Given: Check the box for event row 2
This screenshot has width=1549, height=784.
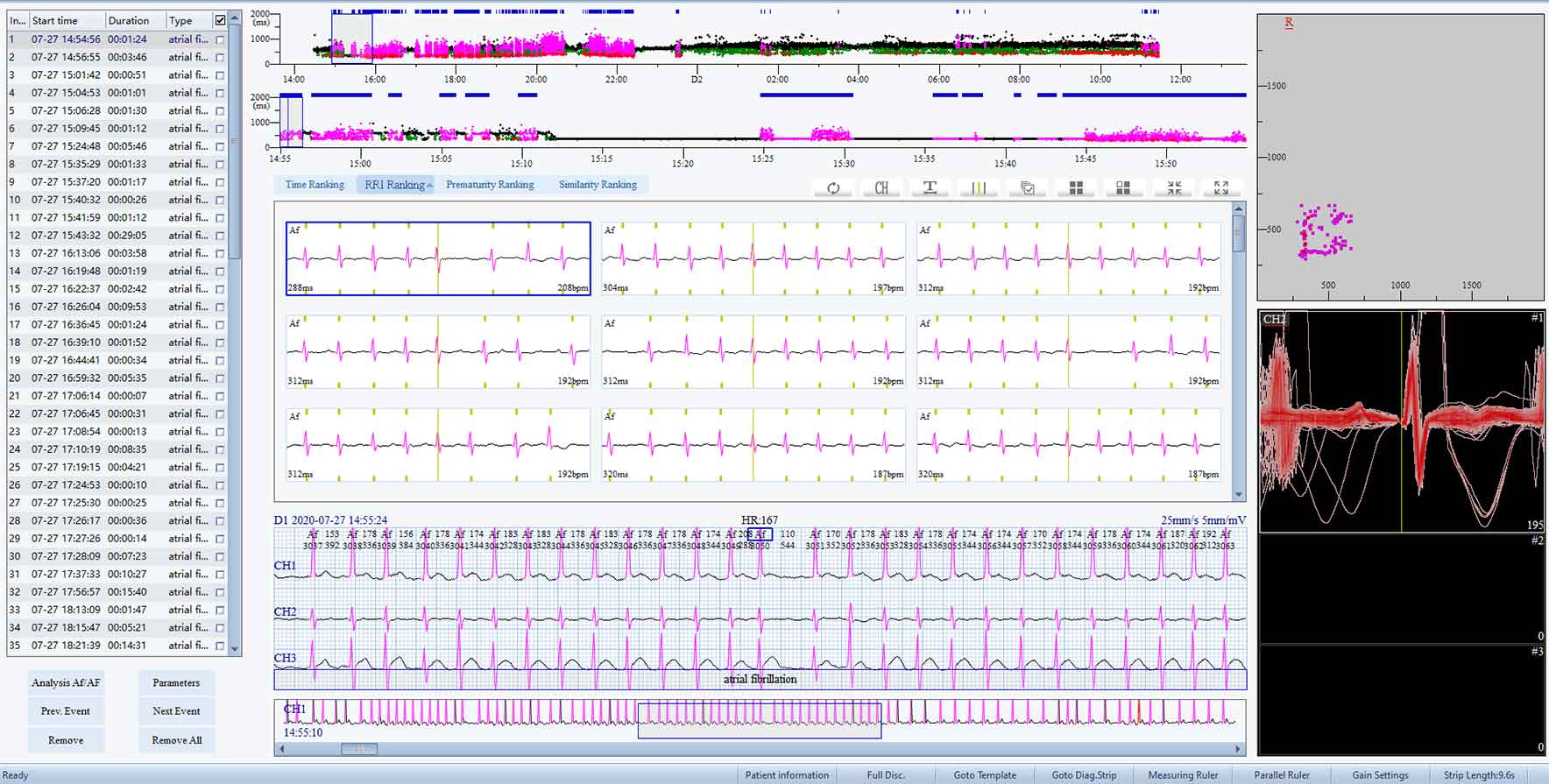Looking at the screenshot, I should click(x=220, y=57).
